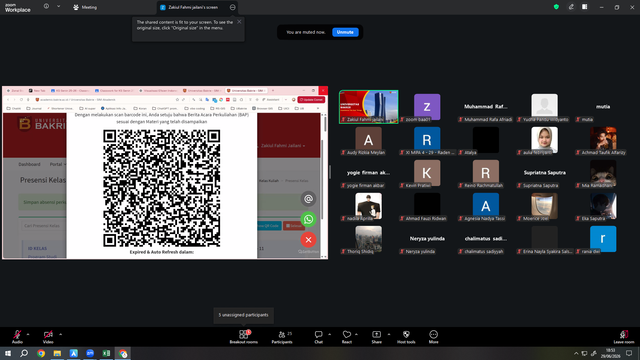640x360 pixels.
Task: Open the meeting information icon
Action: (46, 6)
